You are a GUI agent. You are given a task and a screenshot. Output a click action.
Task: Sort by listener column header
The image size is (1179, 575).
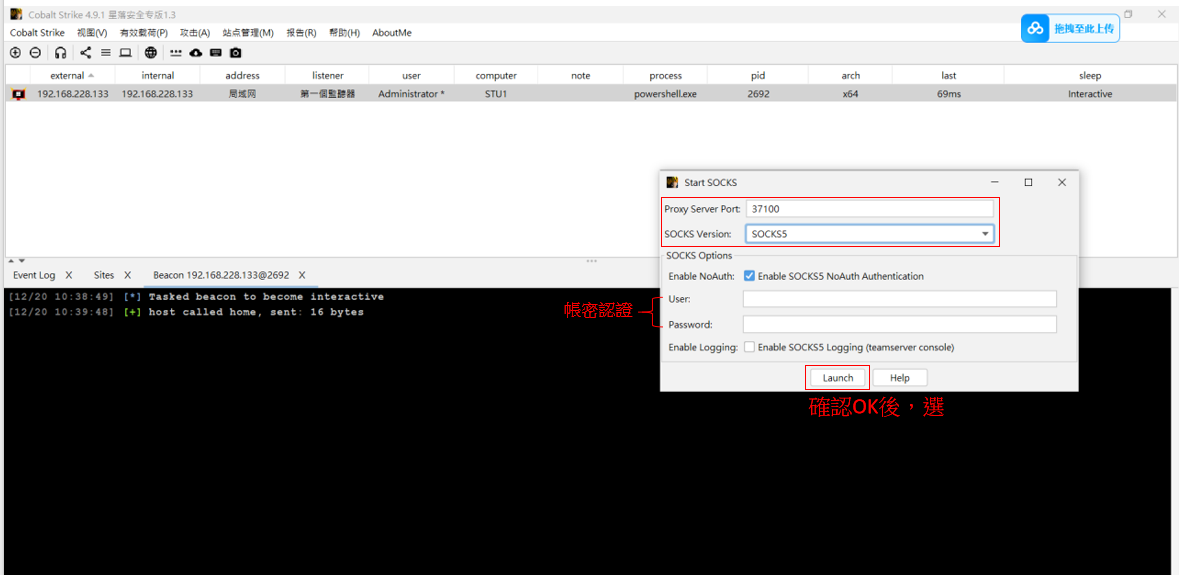point(328,75)
